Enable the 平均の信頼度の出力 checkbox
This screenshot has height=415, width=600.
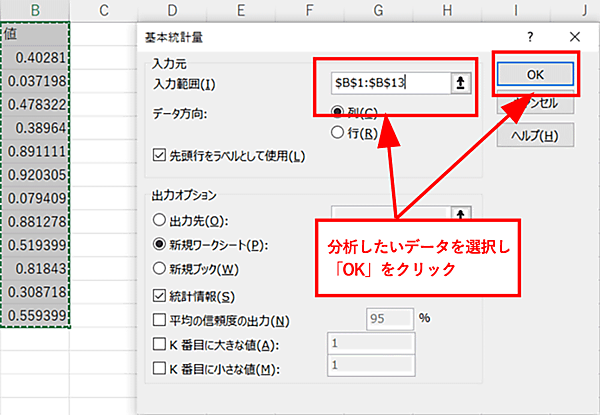pos(159,320)
